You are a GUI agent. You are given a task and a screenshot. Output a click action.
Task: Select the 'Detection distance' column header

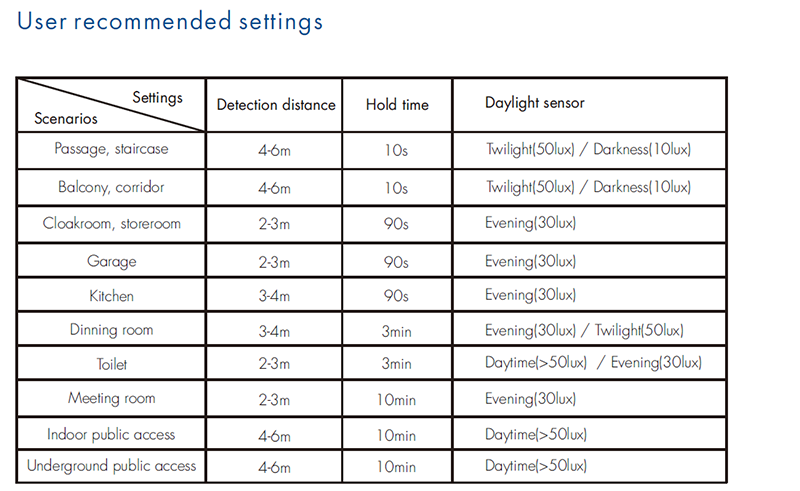click(276, 105)
